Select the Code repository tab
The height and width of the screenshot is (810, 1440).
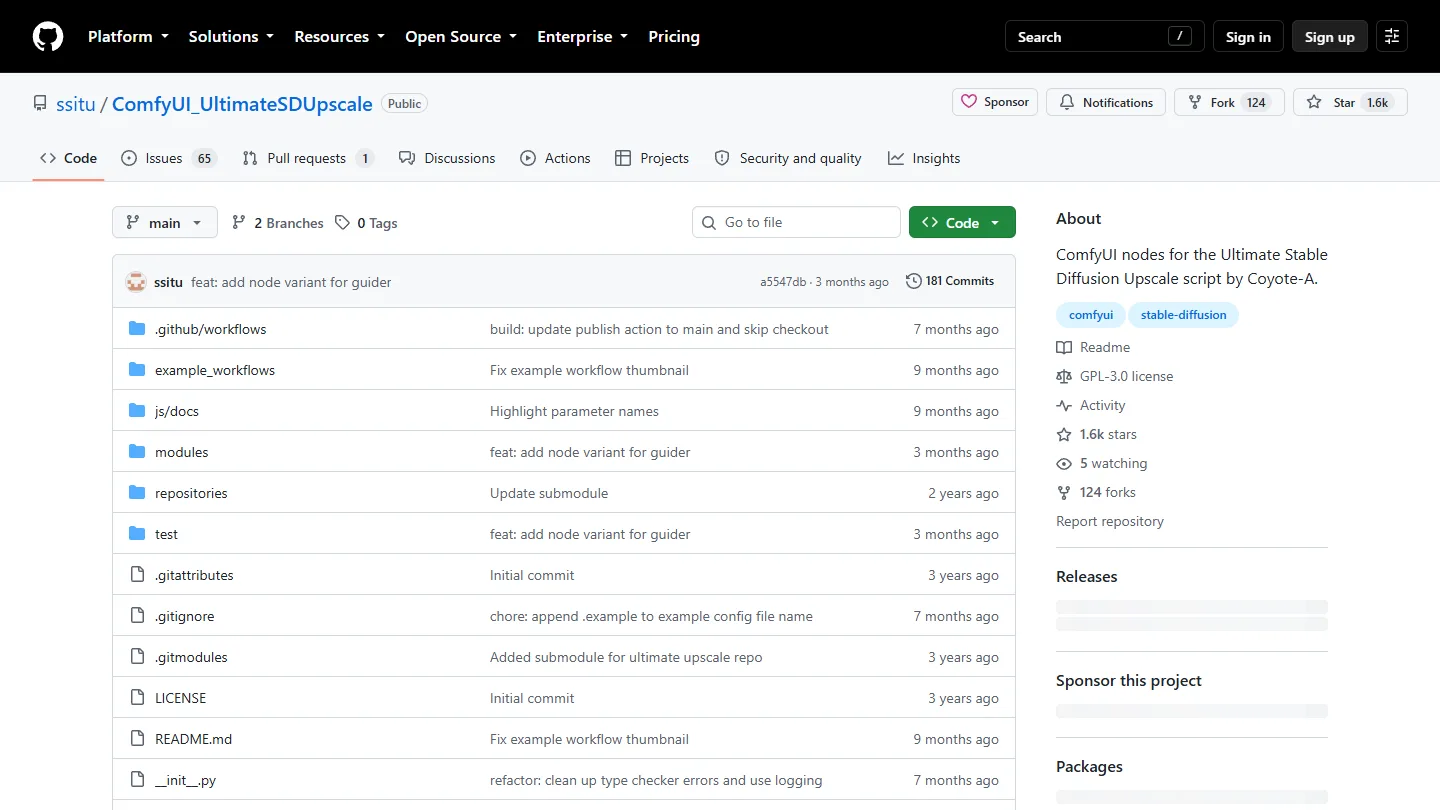[68, 158]
